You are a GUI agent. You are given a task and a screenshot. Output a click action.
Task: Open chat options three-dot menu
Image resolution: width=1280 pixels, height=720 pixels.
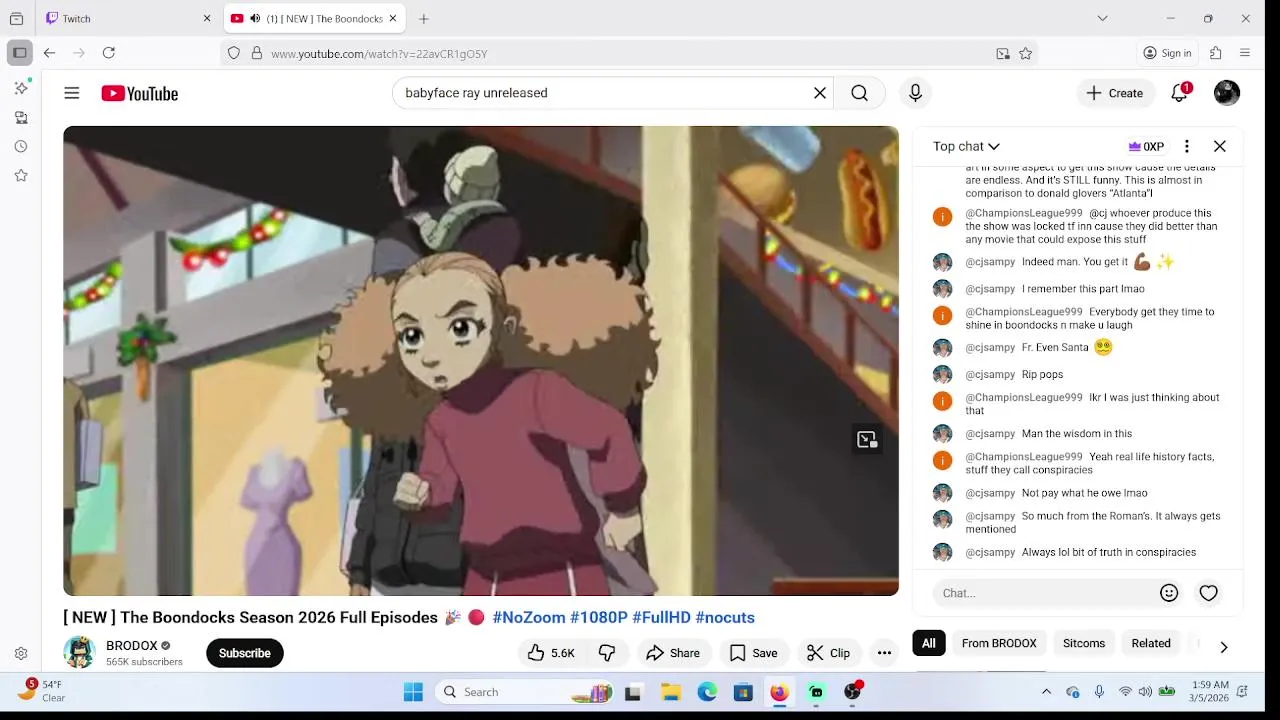[1186, 146]
